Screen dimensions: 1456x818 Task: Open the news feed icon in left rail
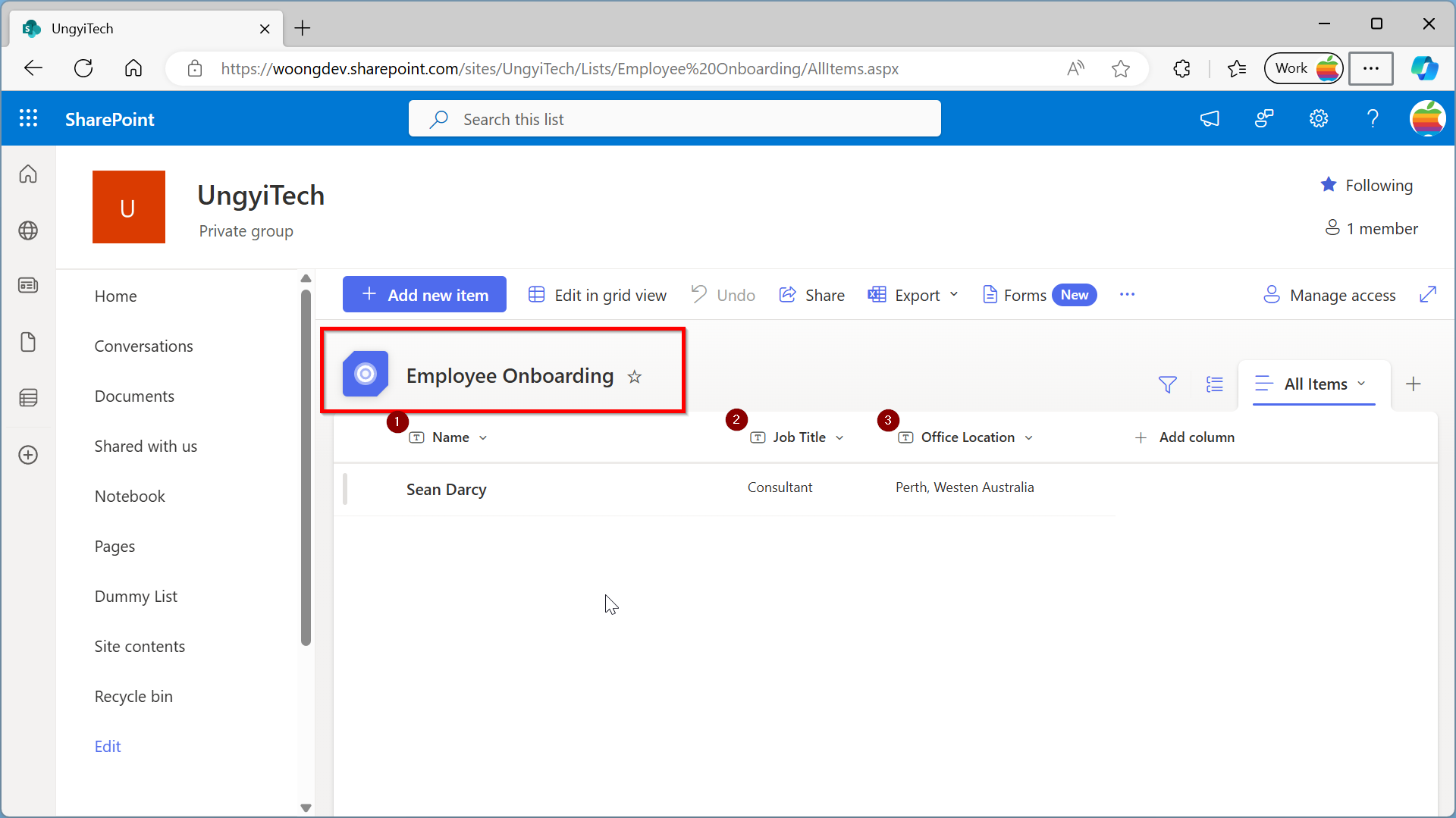pyautogui.click(x=28, y=286)
